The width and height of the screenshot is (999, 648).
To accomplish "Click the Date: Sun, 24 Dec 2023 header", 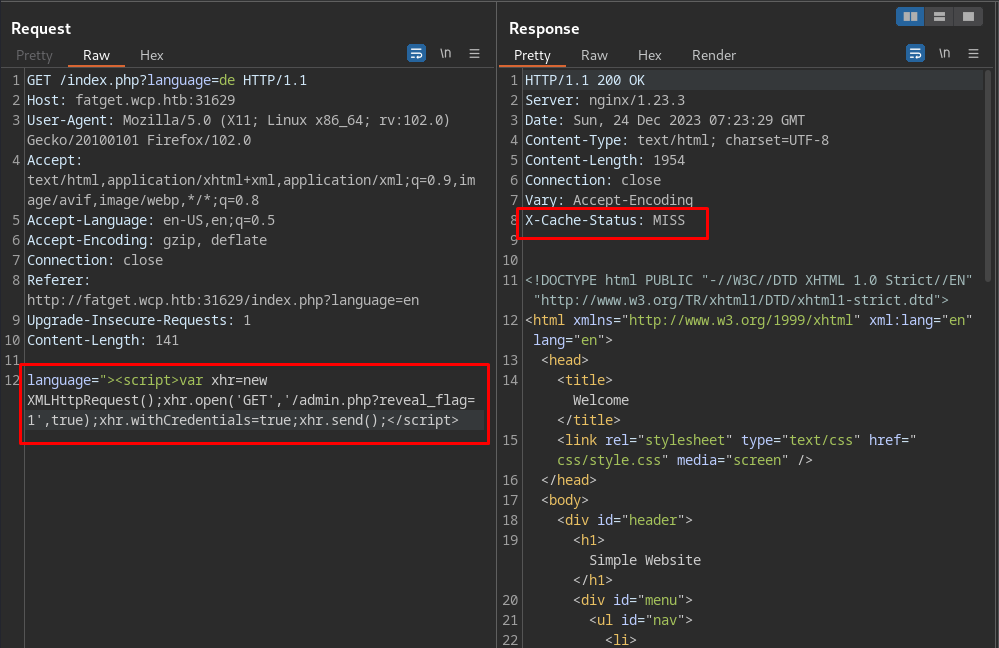I will 665,120.
